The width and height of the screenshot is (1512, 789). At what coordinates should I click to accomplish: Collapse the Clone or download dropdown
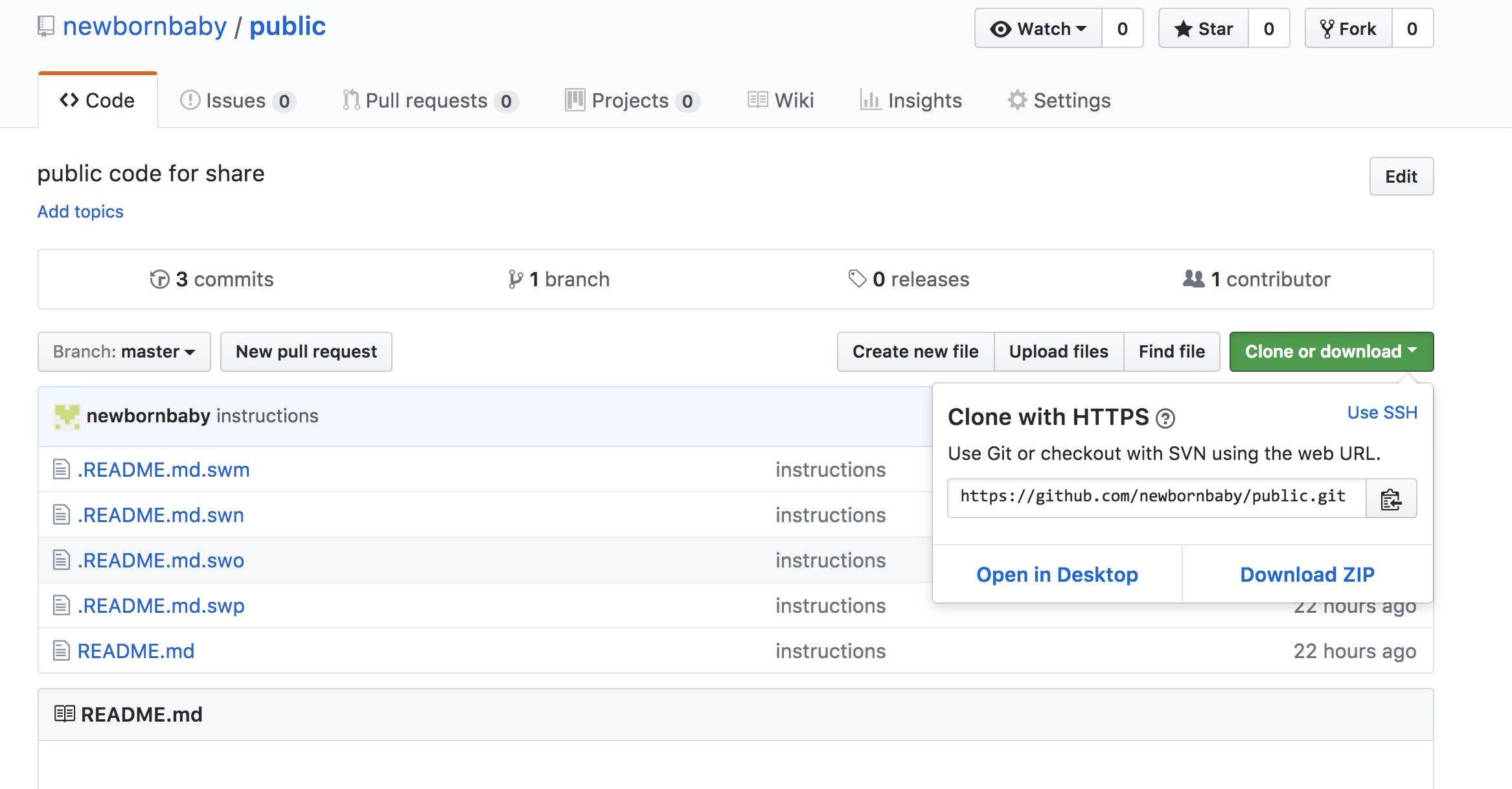coord(1331,352)
